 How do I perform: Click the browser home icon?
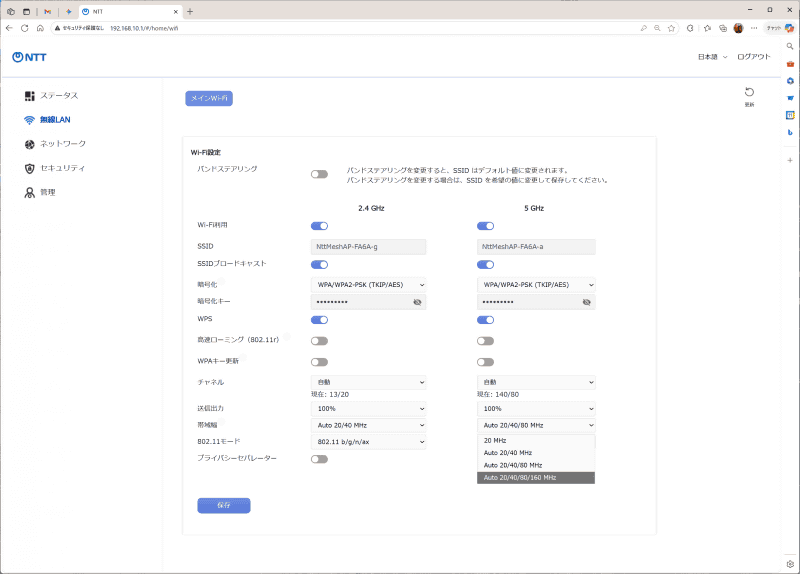tap(40, 28)
